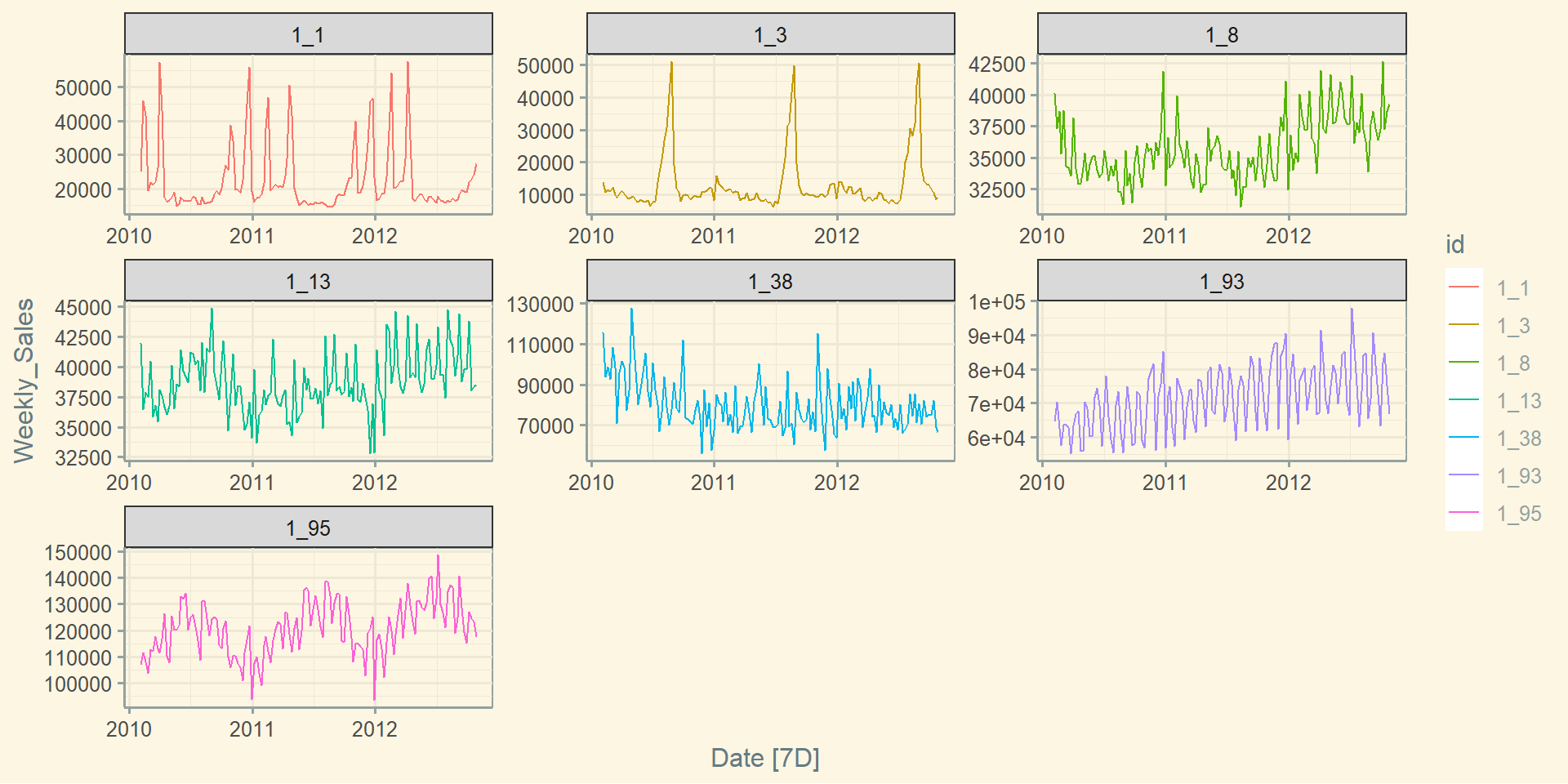1568x784 pixels.
Task: Select the 1_95 facet strip header
Action: coord(308,528)
